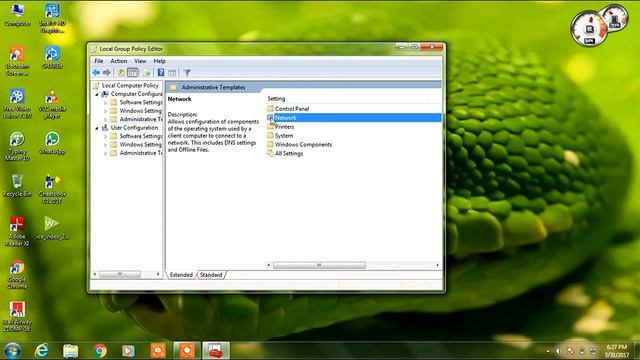Collapse the User Configuration node
This screenshot has height=360, width=640.
tap(97, 128)
